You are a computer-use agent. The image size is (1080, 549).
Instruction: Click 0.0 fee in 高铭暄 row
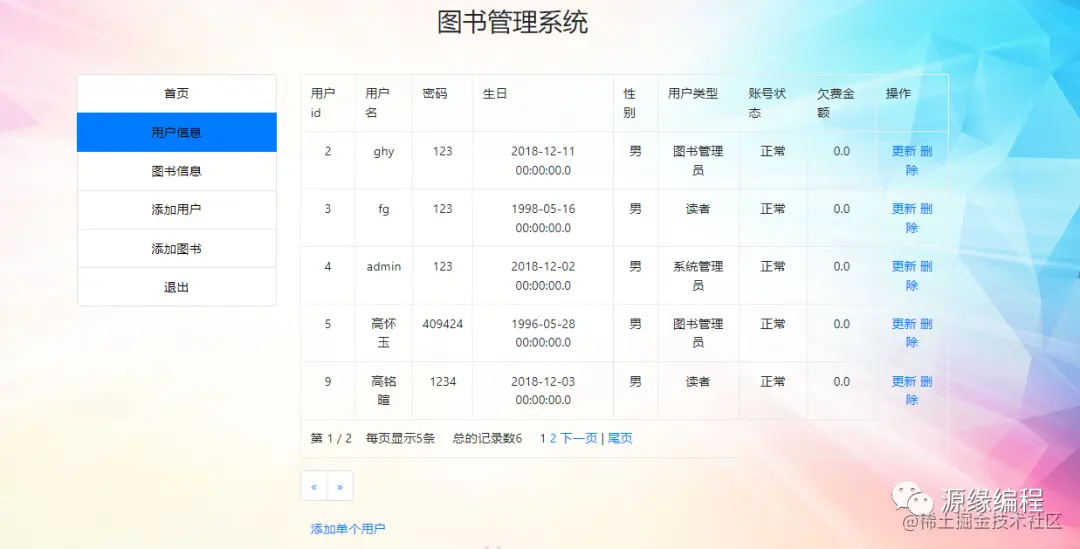coord(842,382)
